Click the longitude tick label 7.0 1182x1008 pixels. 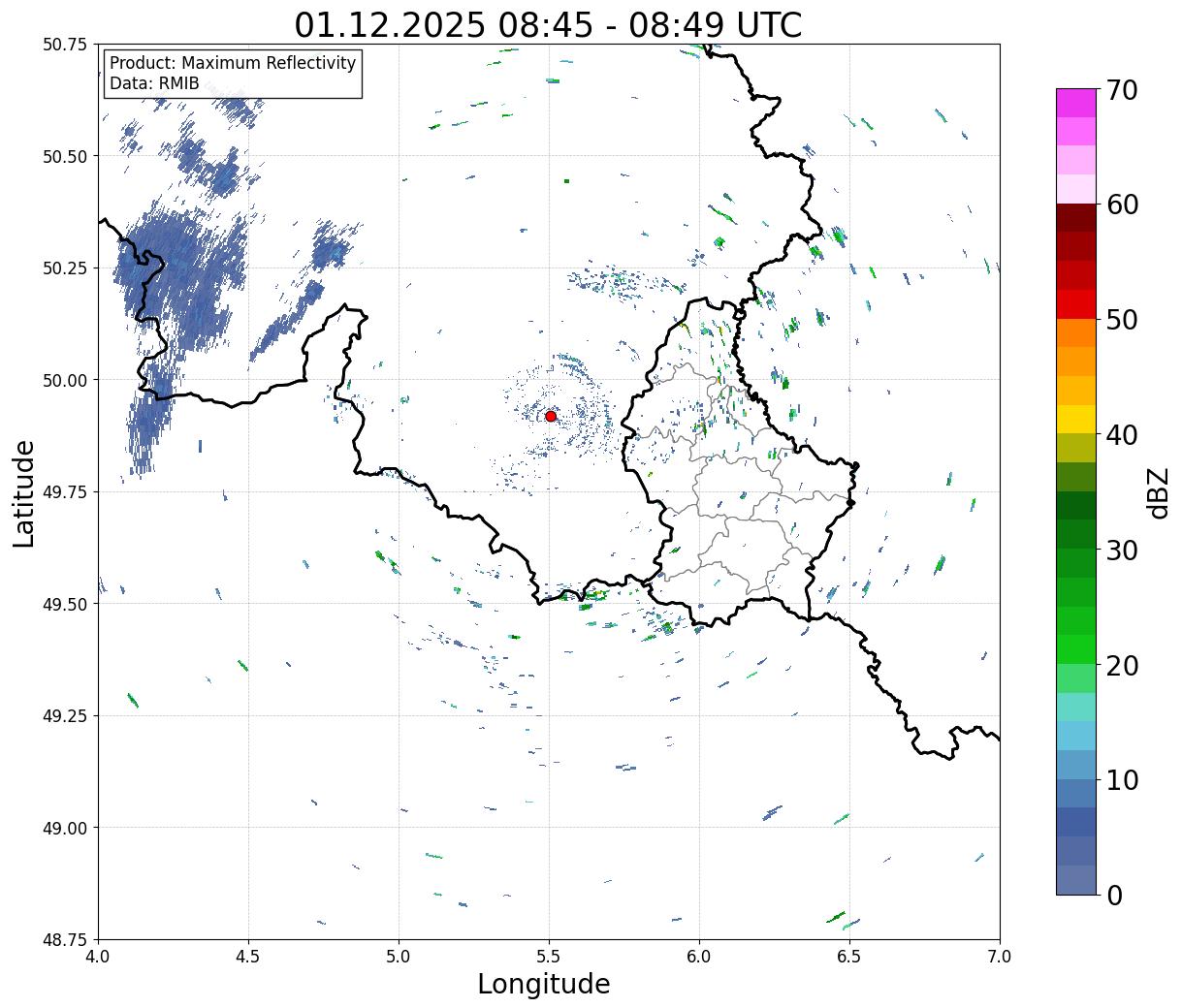(1000, 957)
